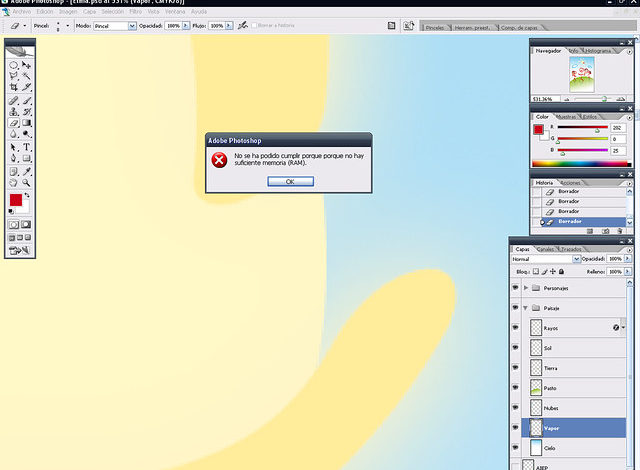
Task: Select the Hand tool
Action: pos(13,183)
